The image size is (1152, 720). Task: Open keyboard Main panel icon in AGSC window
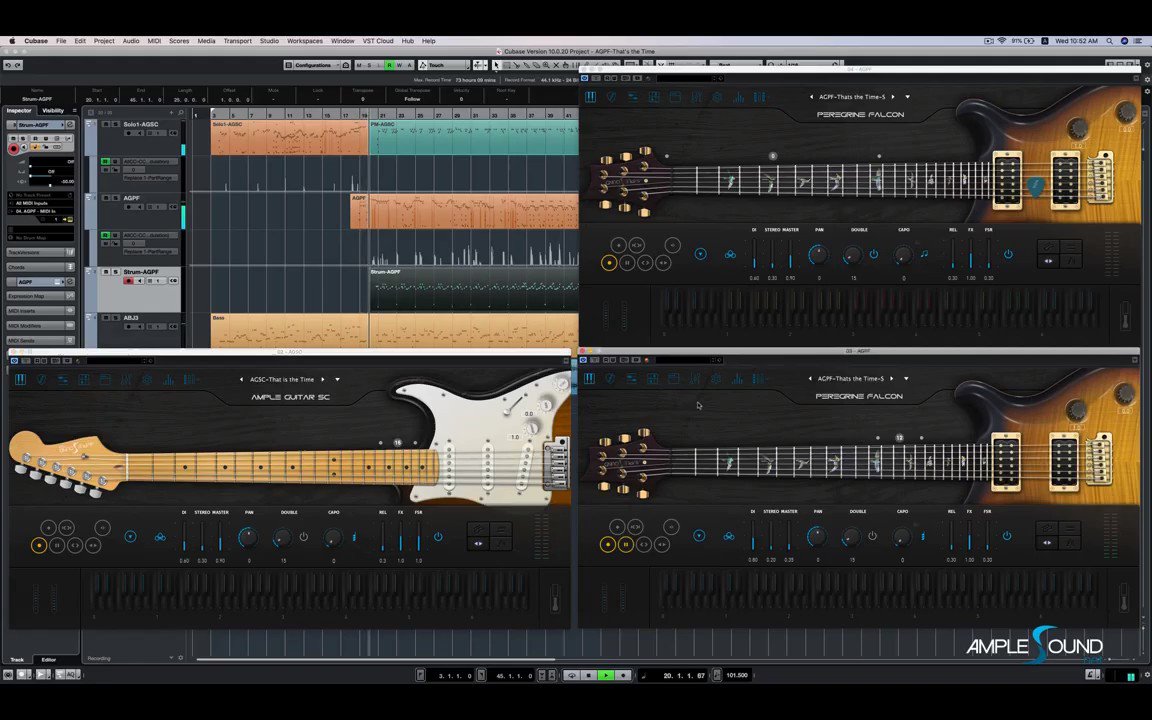[20, 379]
